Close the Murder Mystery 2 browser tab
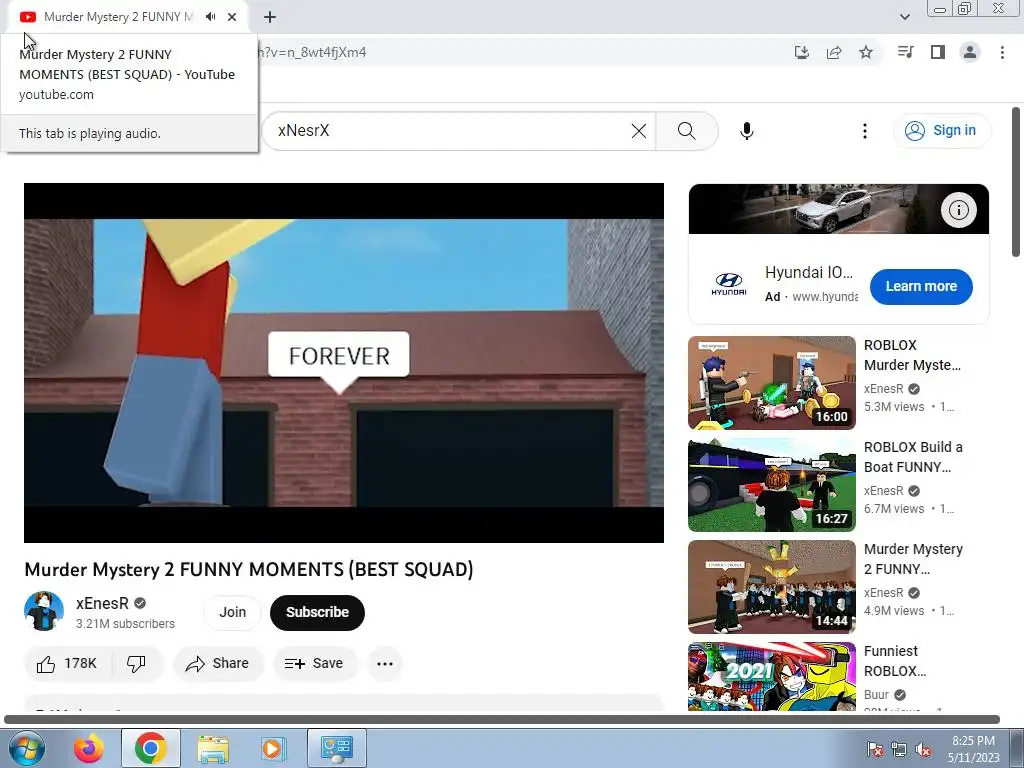The image size is (1024, 768). click(x=232, y=17)
